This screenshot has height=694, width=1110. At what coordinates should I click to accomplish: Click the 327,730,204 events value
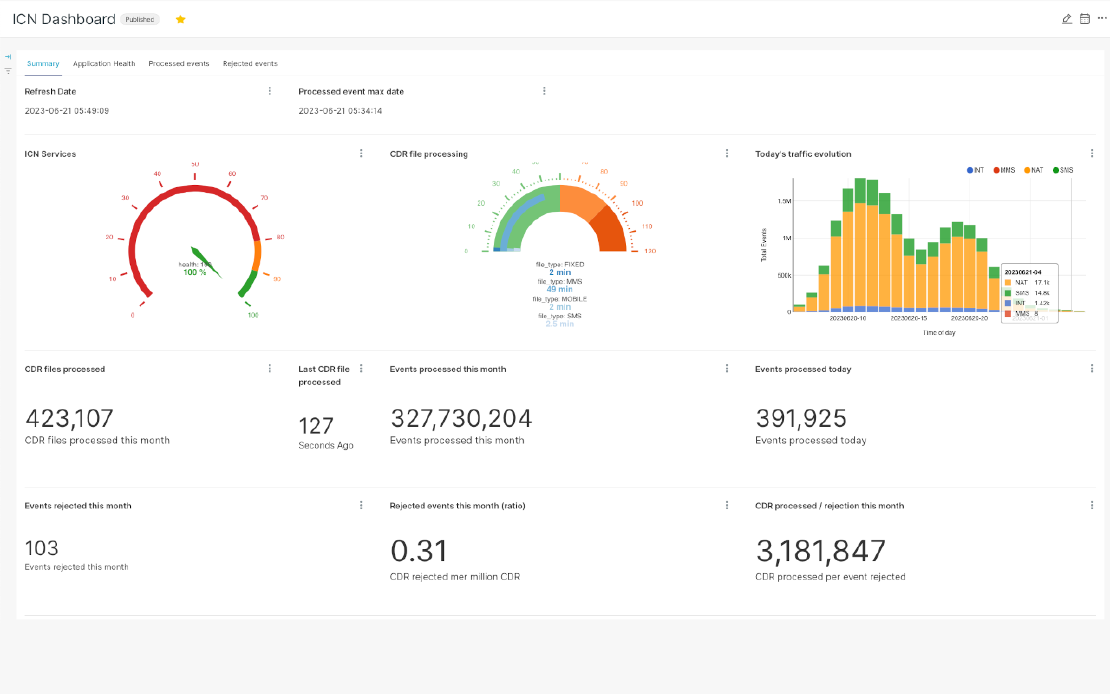pyautogui.click(x=461, y=419)
